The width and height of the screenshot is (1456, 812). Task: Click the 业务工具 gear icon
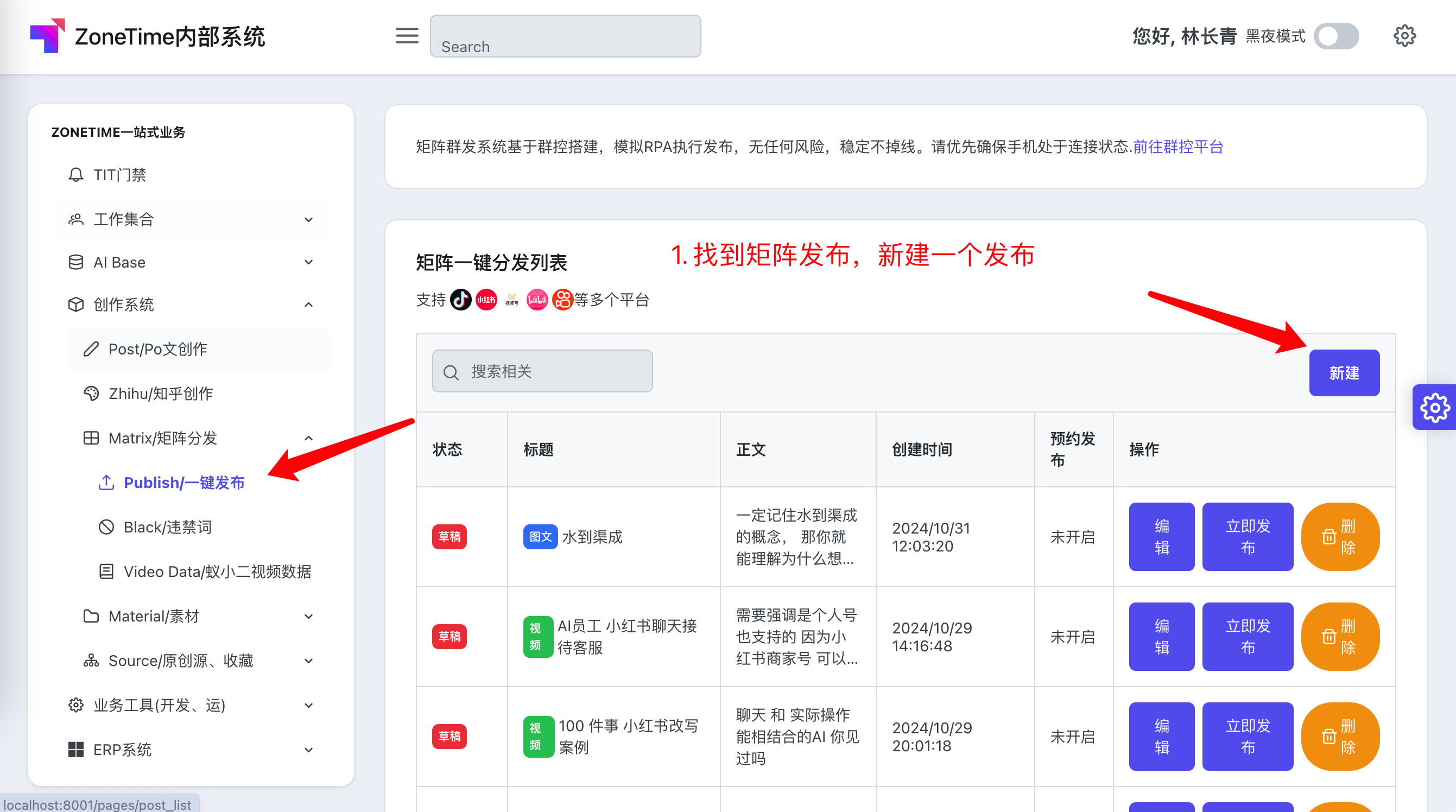point(76,705)
